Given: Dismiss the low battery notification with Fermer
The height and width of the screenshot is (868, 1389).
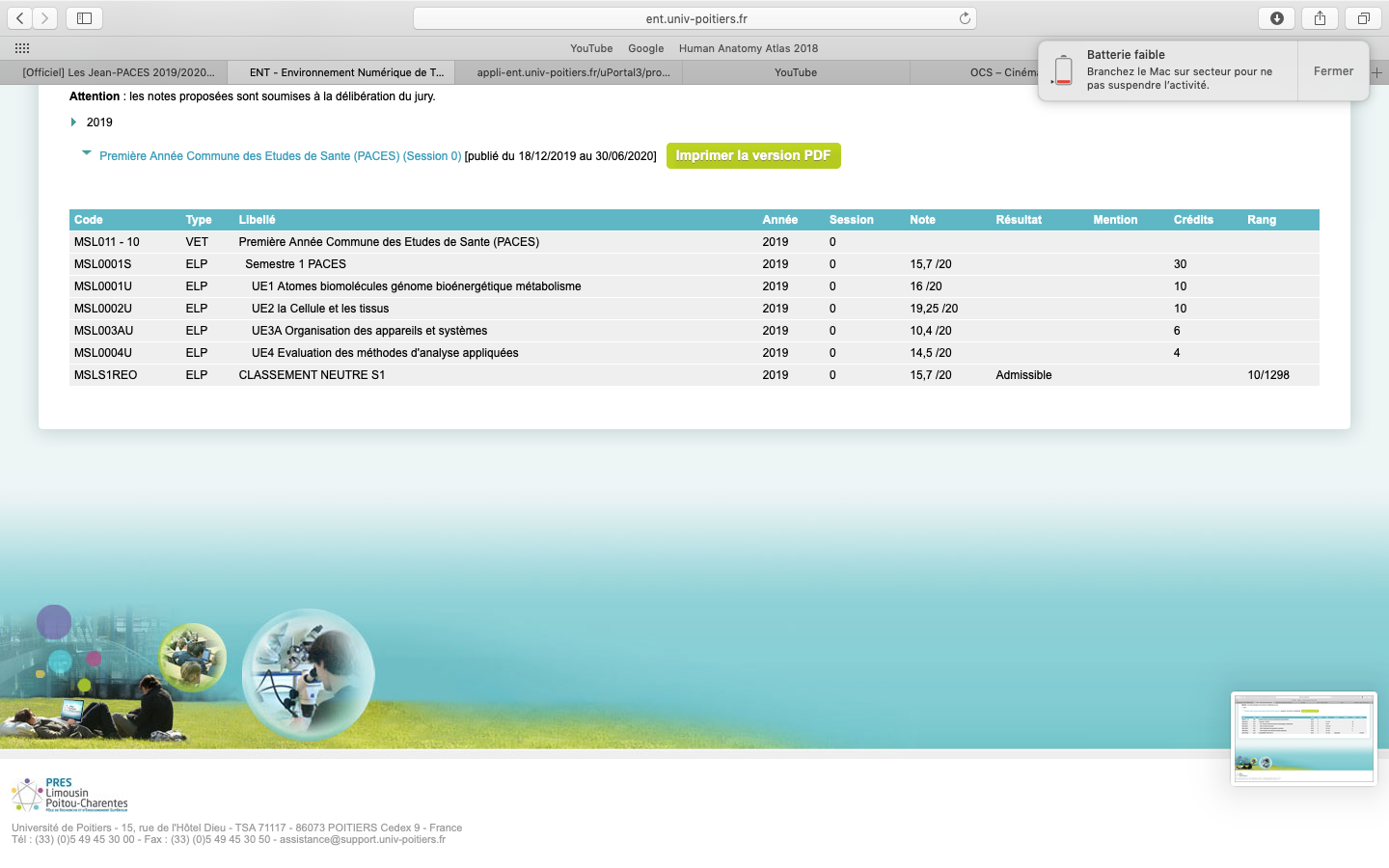Looking at the screenshot, I should 1333,71.
